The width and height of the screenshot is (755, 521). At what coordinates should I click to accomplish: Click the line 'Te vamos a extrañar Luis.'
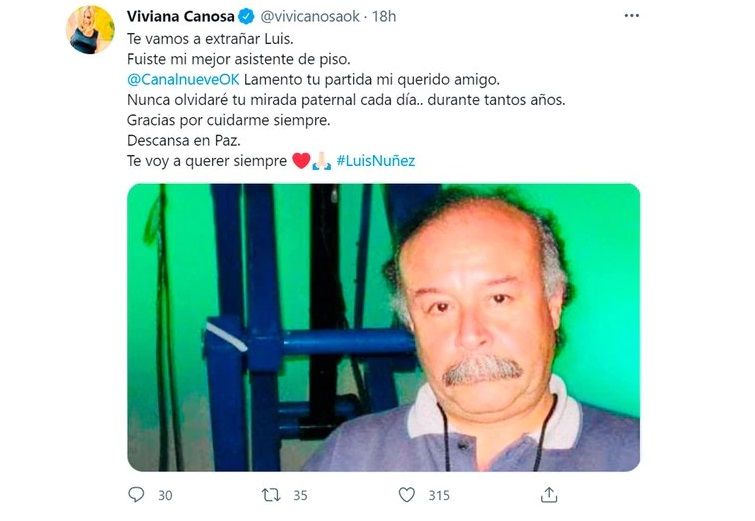tap(210, 39)
